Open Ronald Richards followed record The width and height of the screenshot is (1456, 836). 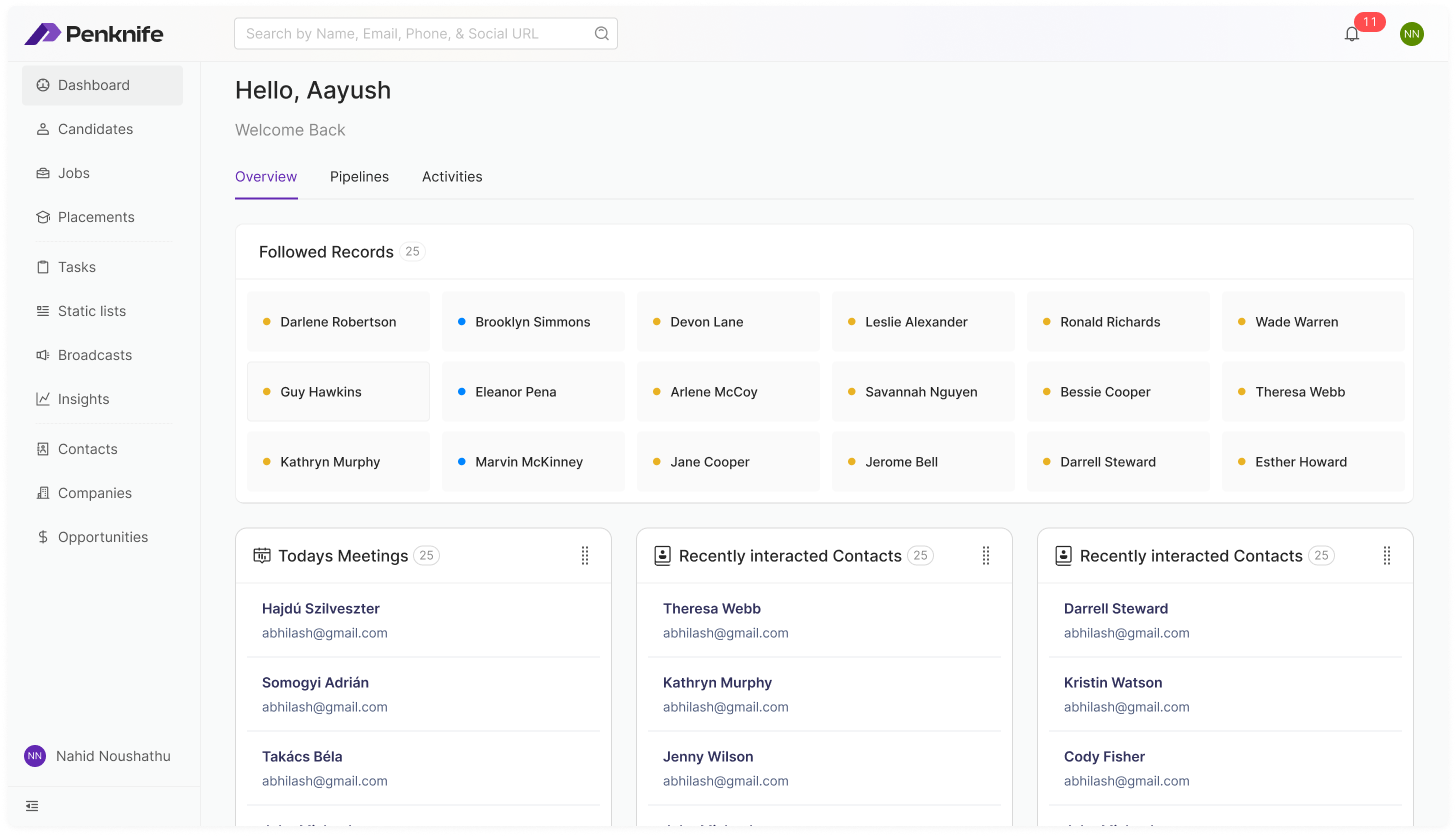1118,322
